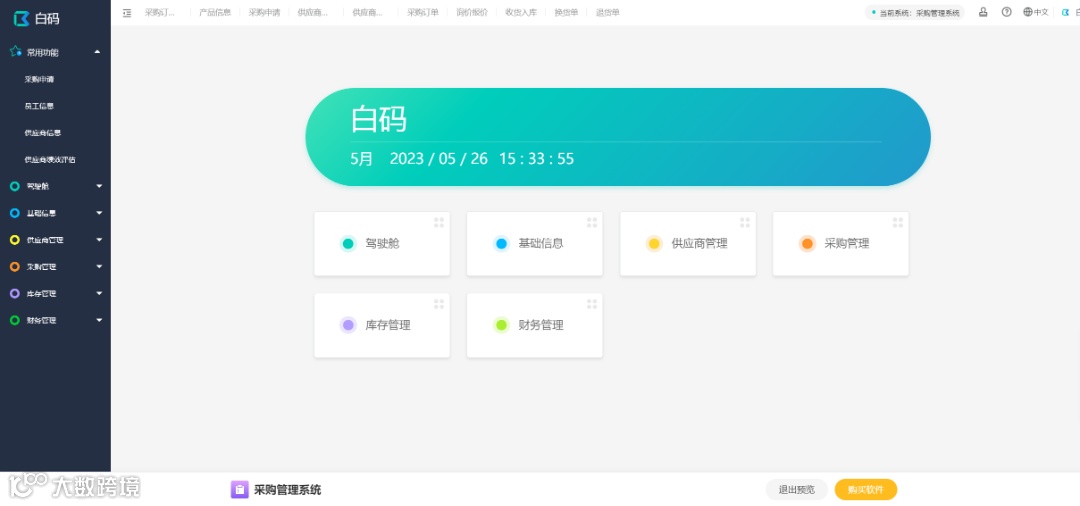1080x506 pixels.
Task: Click the drag handle on 驾驶舱 card
Action: [439, 222]
